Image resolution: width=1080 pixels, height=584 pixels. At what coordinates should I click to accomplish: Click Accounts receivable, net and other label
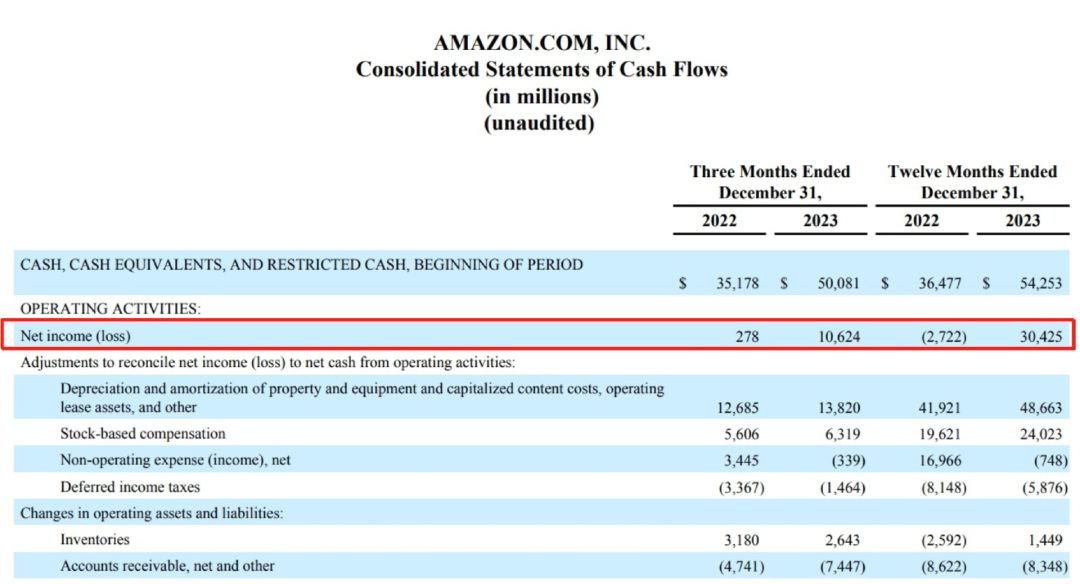pos(167,566)
